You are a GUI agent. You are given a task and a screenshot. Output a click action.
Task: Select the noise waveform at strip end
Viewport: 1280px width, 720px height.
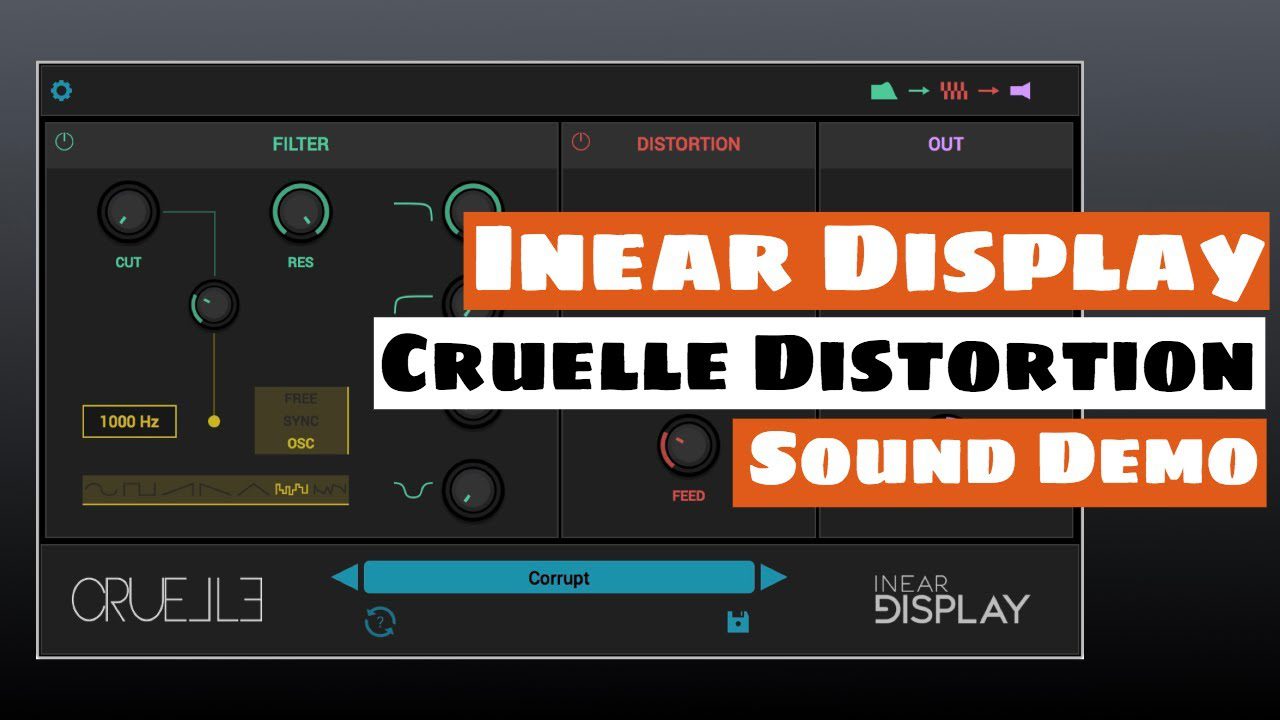tap(331, 490)
